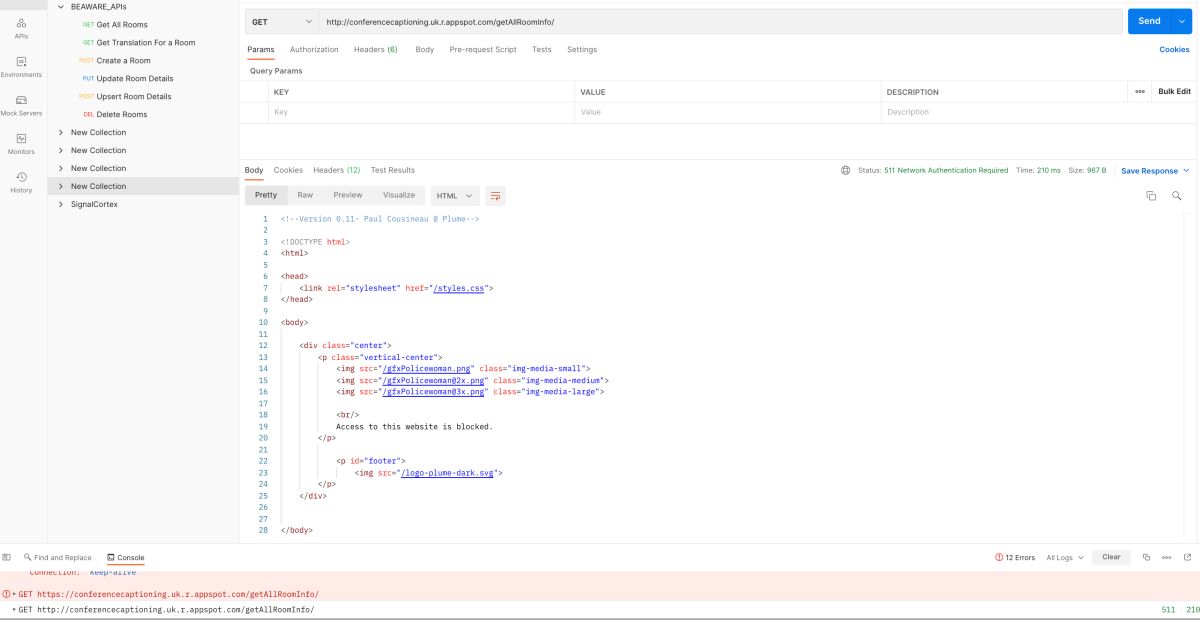The height and width of the screenshot is (620, 1200).
Task: Open the Monitors sidebar section
Action: pyautogui.click(x=21, y=144)
